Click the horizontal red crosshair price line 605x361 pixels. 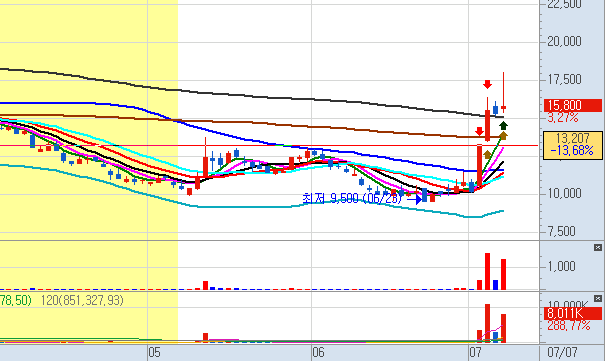(x=269, y=145)
